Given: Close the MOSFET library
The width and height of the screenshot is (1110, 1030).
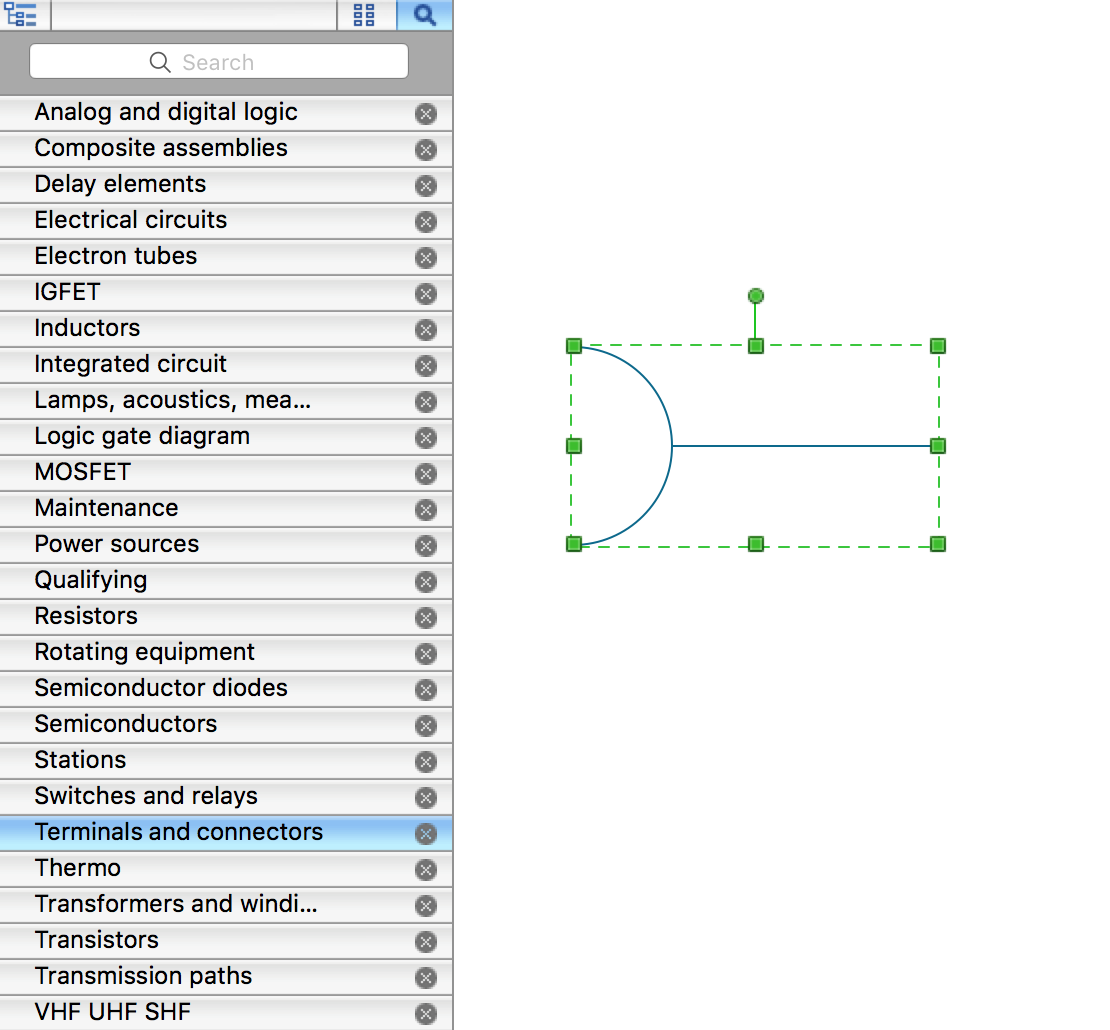Looking at the screenshot, I should coord(425,474).
